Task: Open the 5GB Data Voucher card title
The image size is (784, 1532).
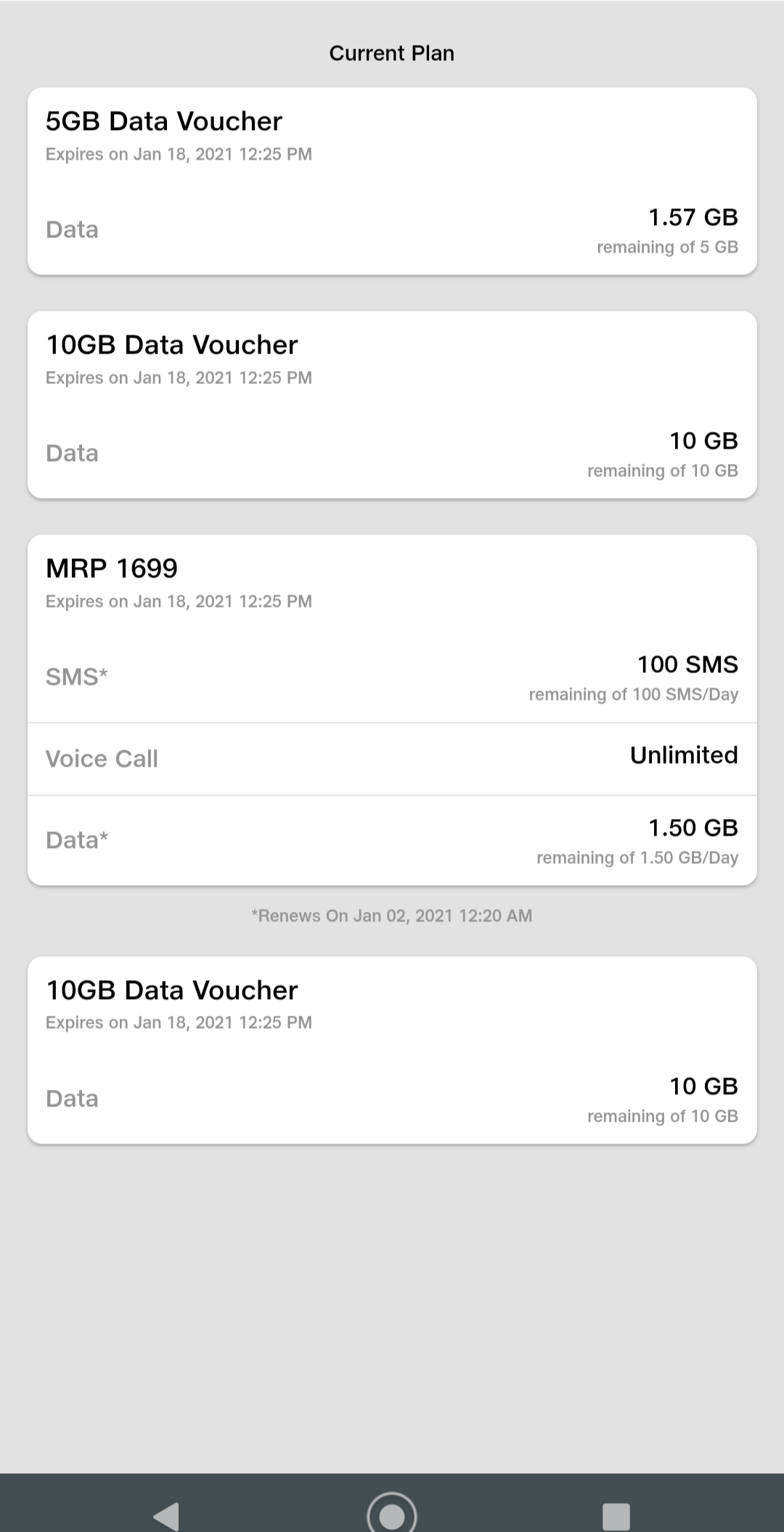Action: pyautogui.click(x=164, y=121)
